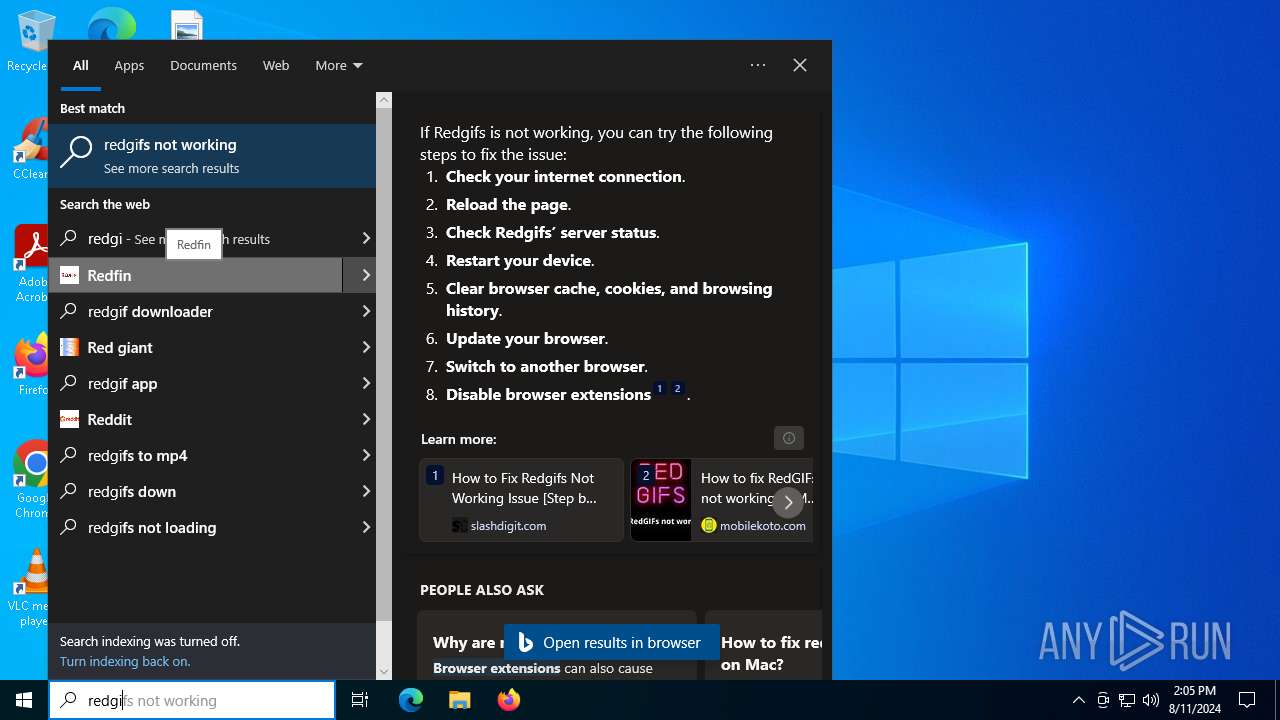Open Task View from the taskbar
1280x720 pixels.
pos(360,700)
